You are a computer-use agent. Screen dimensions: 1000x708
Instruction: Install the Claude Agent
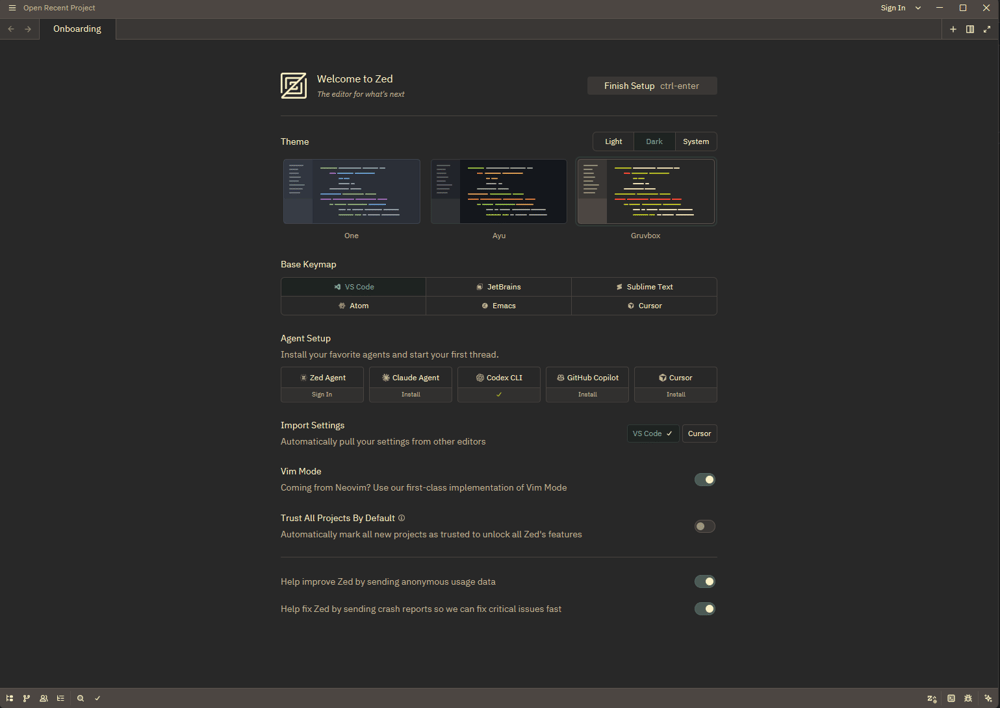pyautogui.click(x=411, y=394)
